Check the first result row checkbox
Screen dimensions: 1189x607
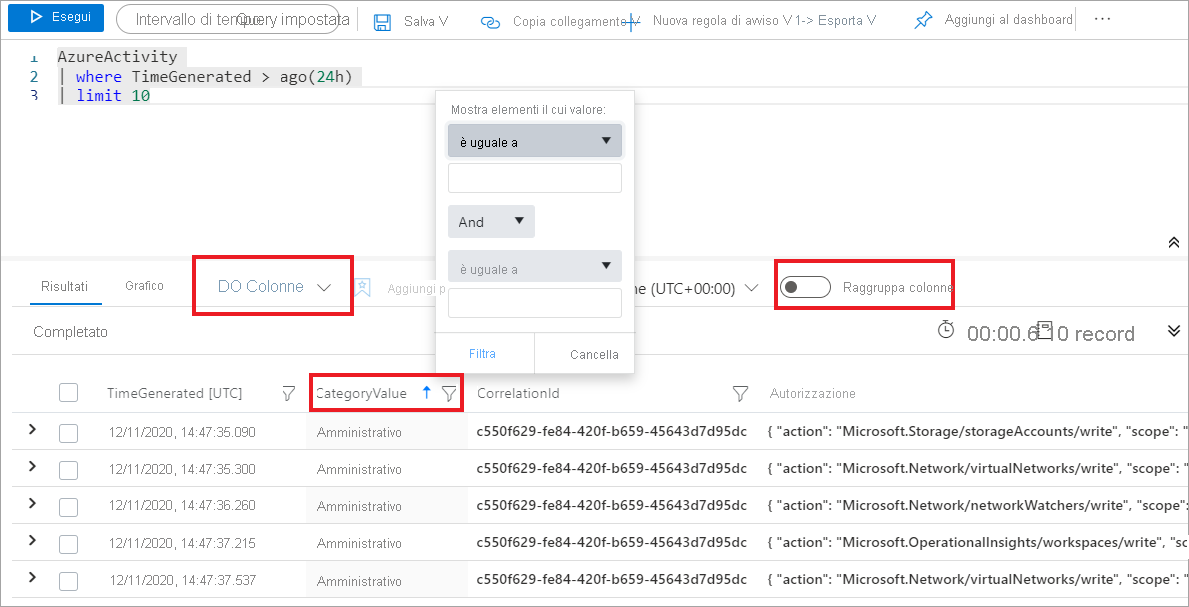(x=68, y=430)
